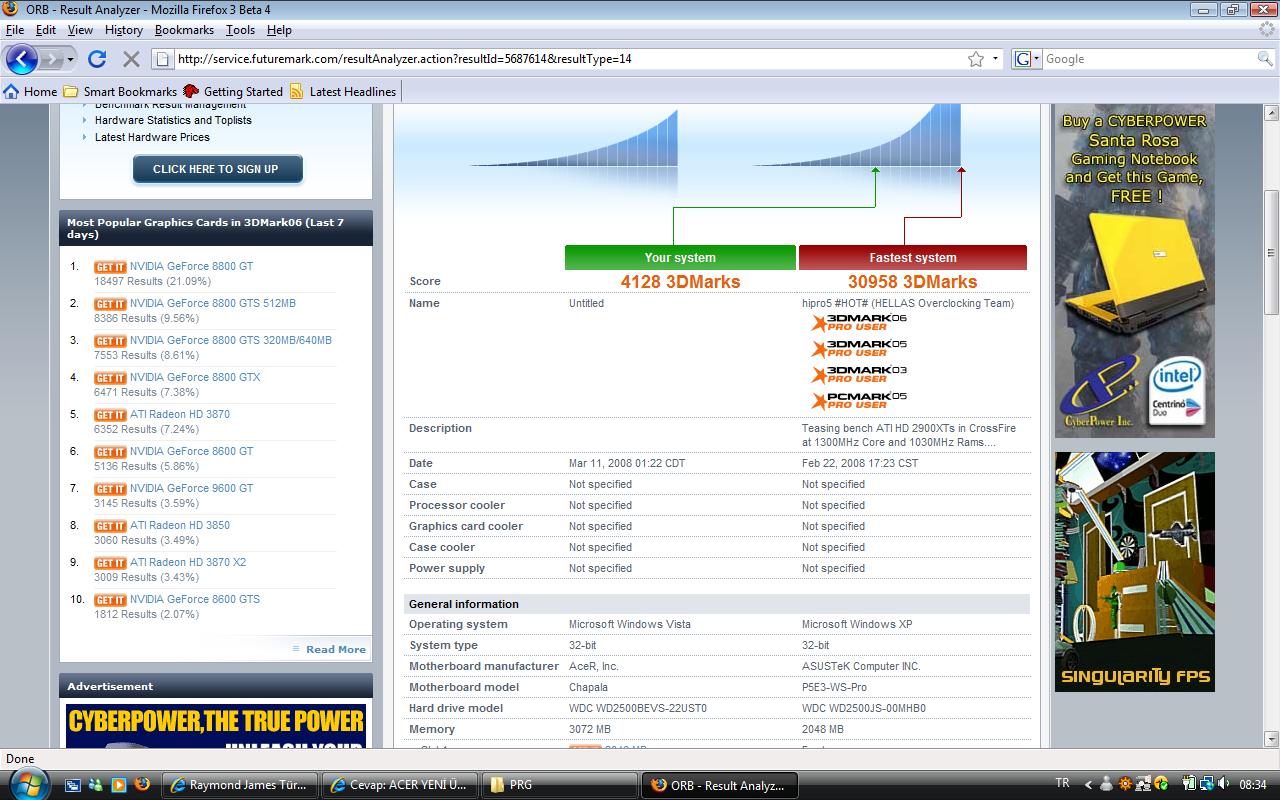Open the Edit menu
Viewport: 1280px width, 800px height.
coord(46,30)
